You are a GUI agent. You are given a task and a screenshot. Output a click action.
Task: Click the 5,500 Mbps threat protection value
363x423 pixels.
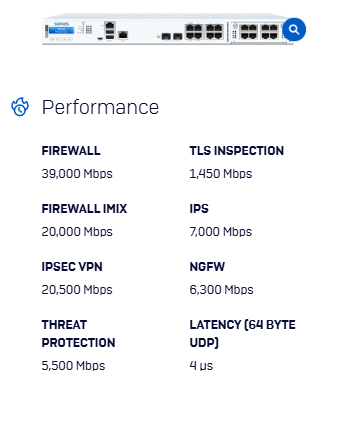(73, 366)
